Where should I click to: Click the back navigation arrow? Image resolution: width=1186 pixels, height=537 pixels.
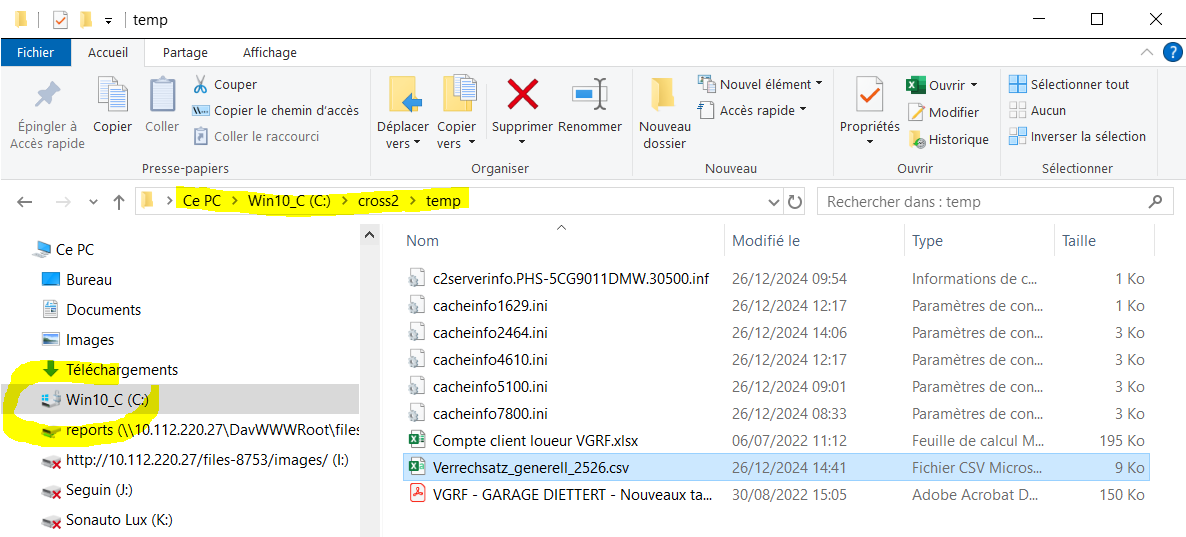[25, 202]
